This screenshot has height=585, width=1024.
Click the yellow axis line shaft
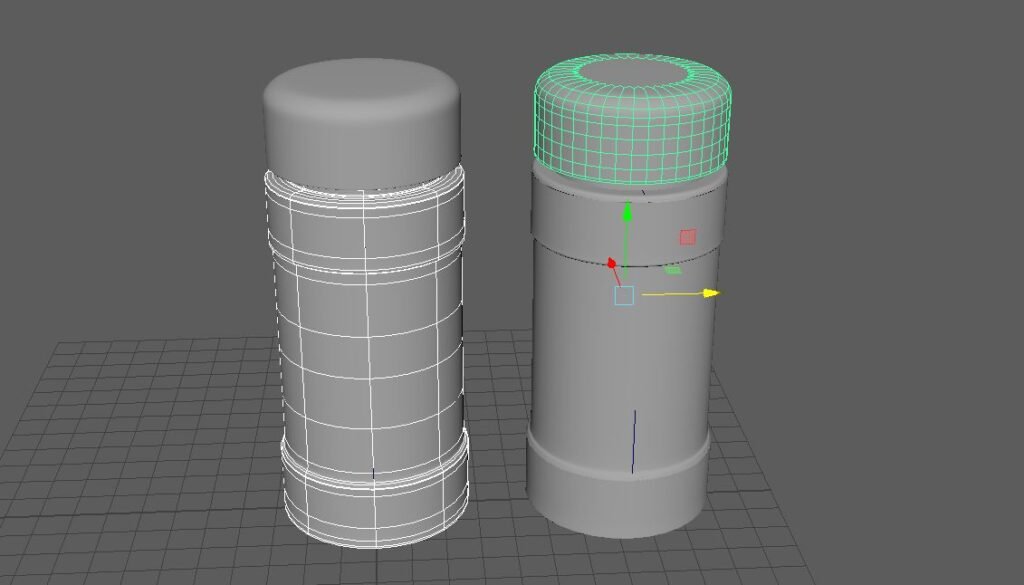click(673, 294)
